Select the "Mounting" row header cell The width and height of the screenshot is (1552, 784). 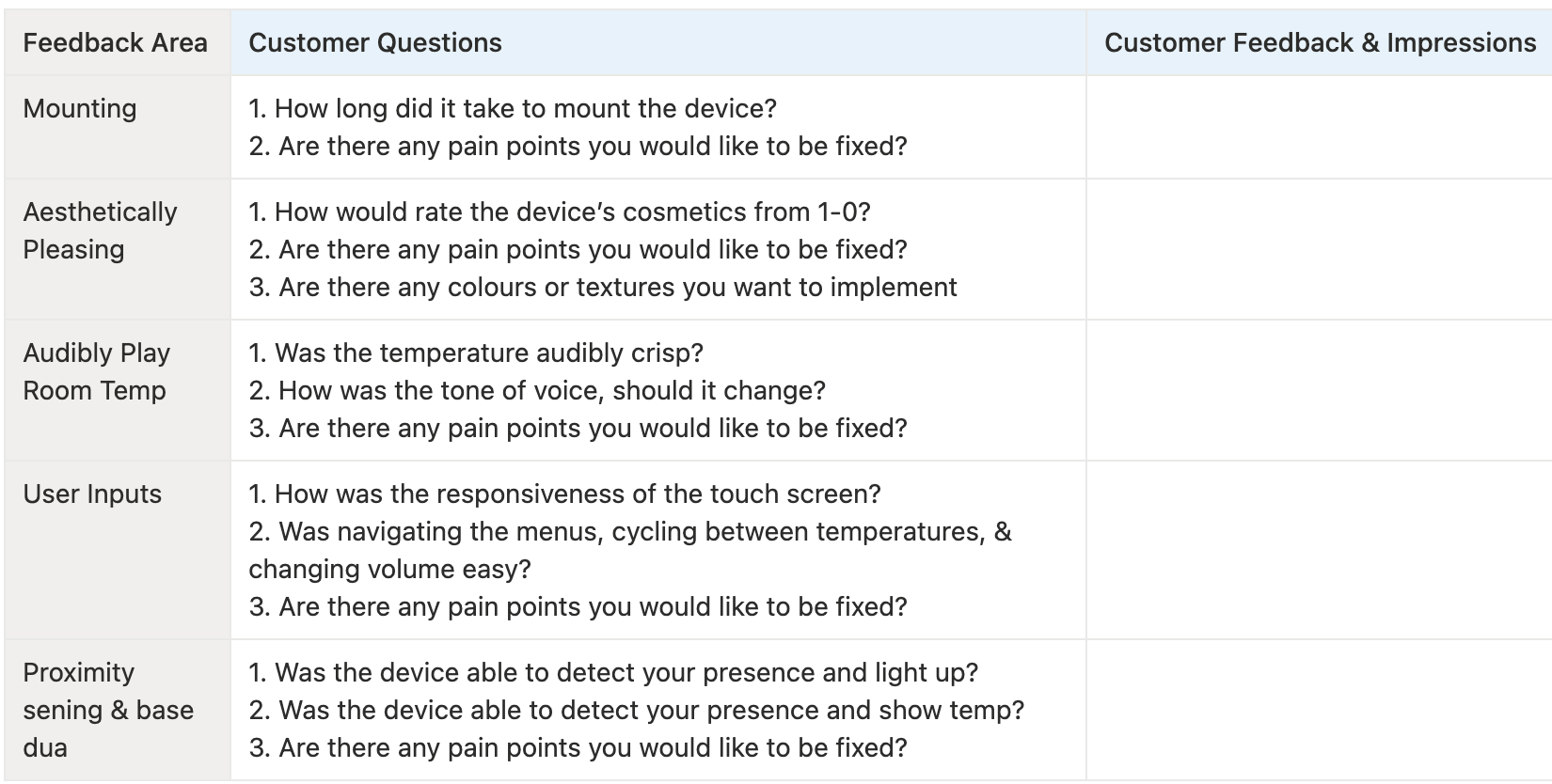pos(80,109)
